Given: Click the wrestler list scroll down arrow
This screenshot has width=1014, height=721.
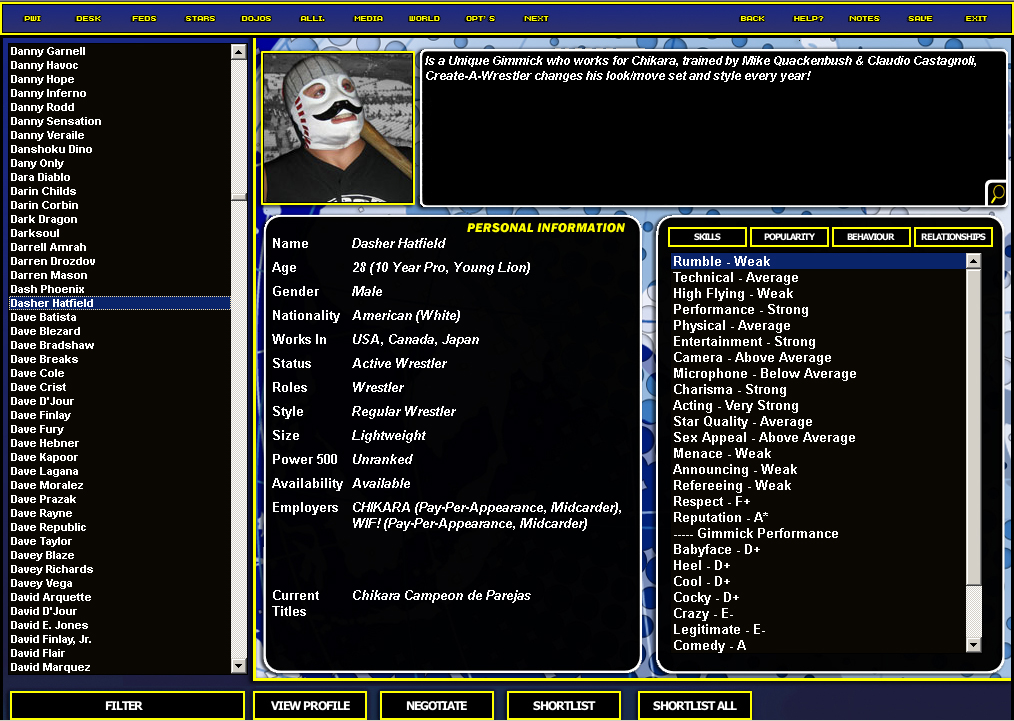Looking at the screenshot, I should (x=239, y=665).
